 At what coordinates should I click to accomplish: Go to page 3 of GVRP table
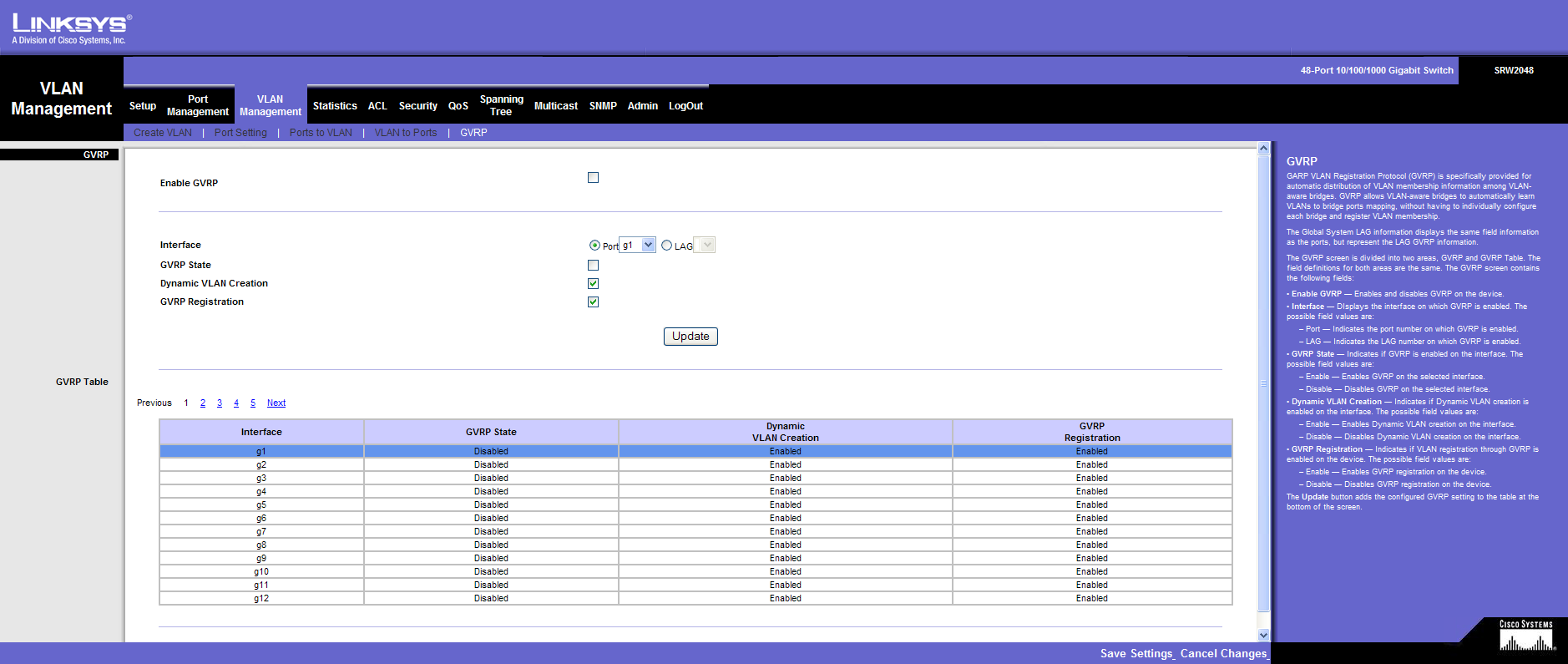(x=220, y=403)
